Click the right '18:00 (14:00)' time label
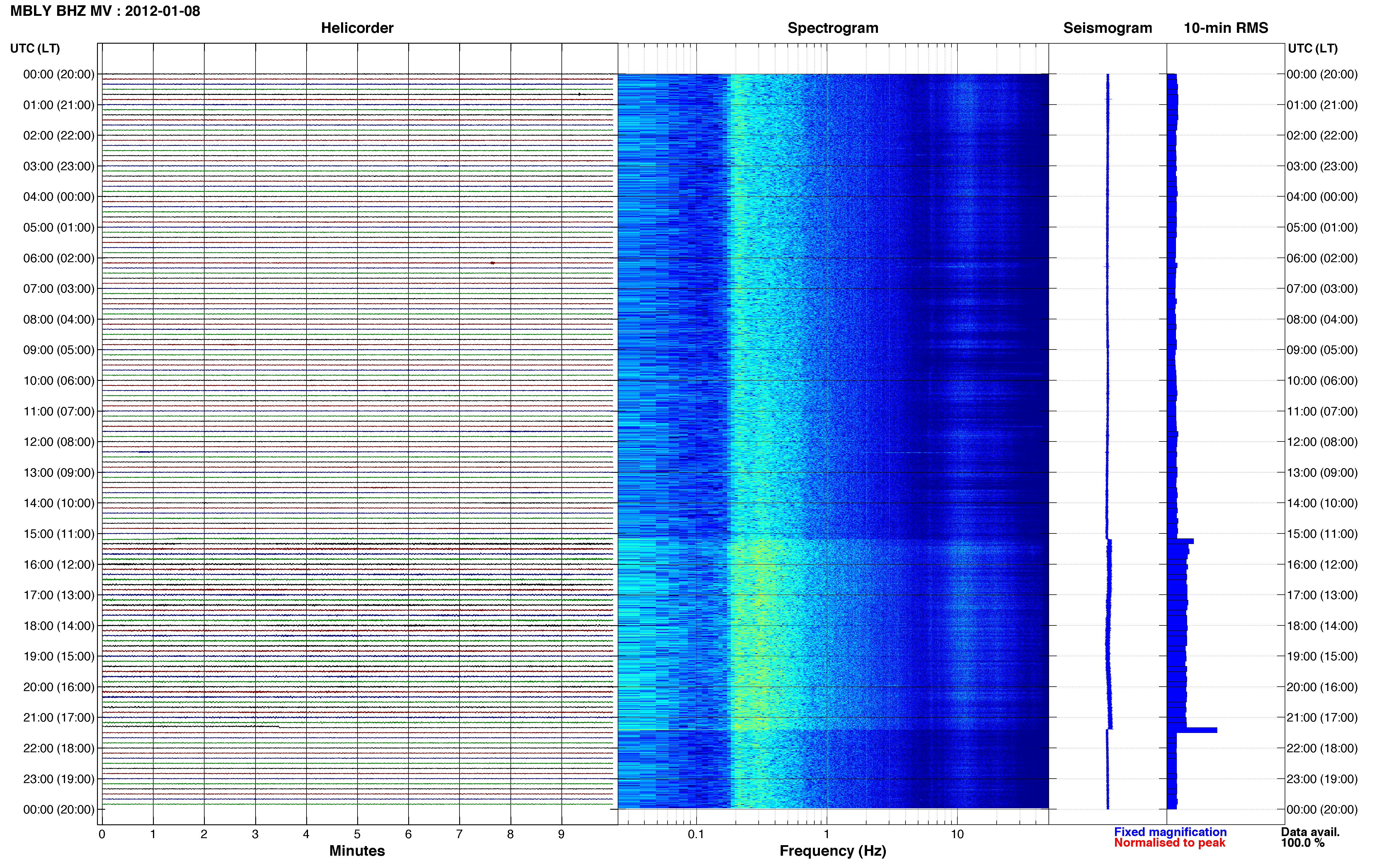 [x=1322, y=626]
